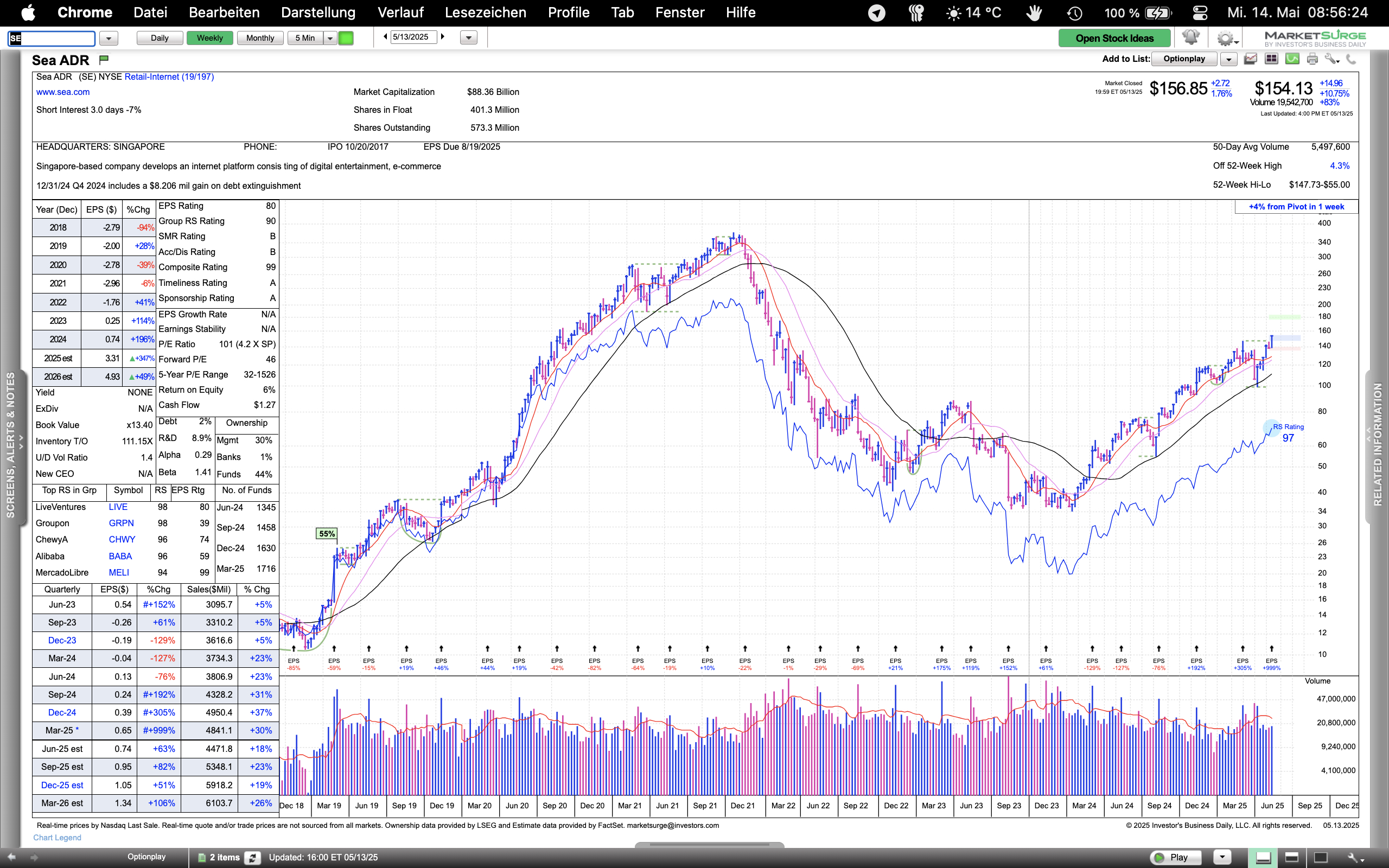Open the Darstellung menu in menu bar

[x=318, y=12]
